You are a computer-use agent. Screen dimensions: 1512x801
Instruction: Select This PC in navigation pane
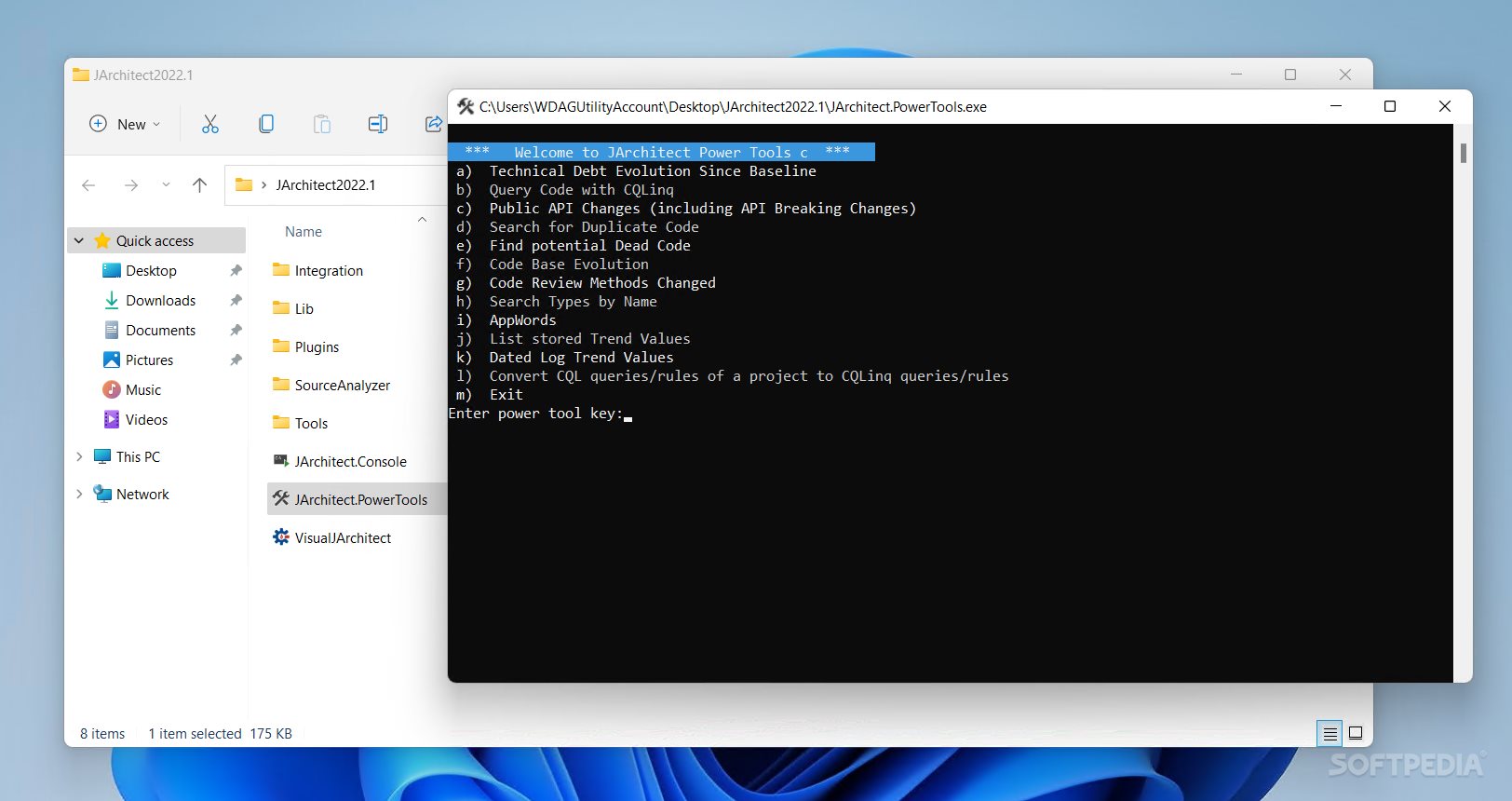138,456
